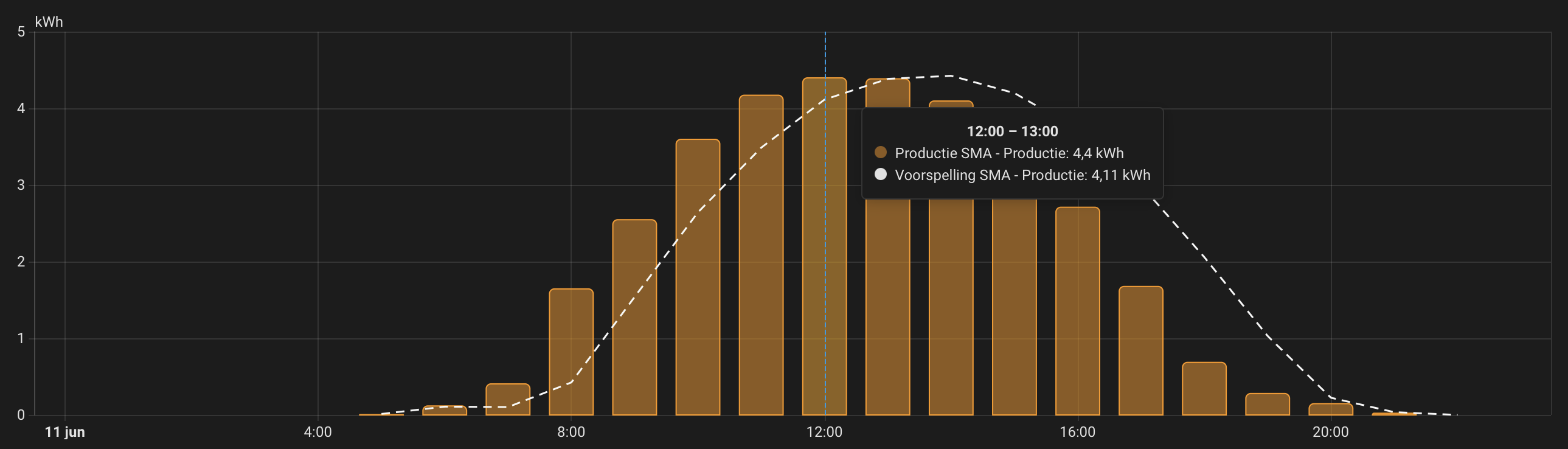Screen dimensions: 1568x449
Task: Select the 13:00 production bar
Action: 887,305
